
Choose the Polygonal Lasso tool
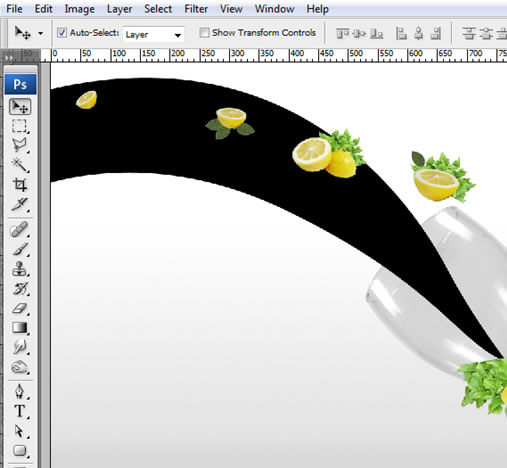coord(19,145)
